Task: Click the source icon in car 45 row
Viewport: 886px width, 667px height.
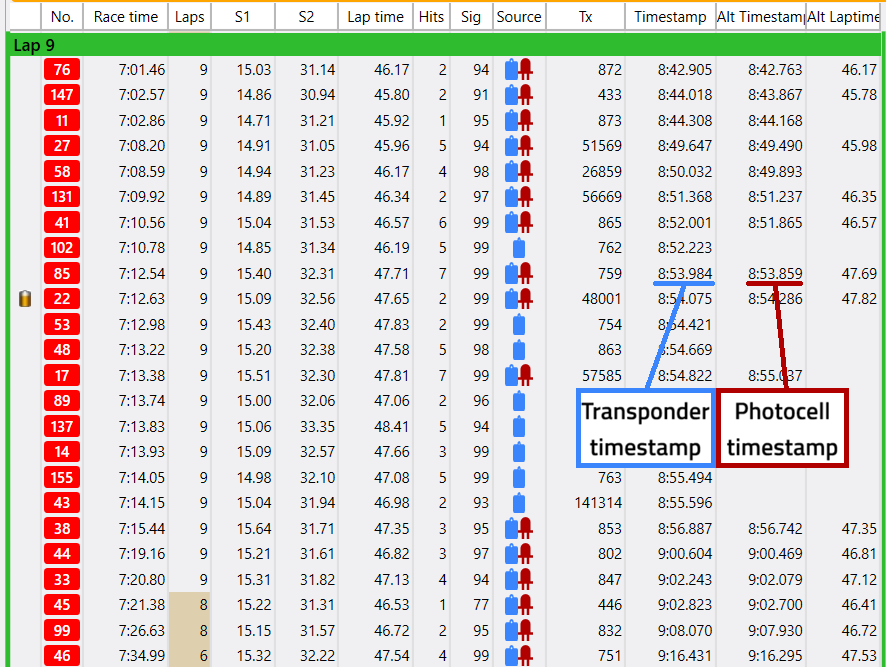Action: [519, 605]
